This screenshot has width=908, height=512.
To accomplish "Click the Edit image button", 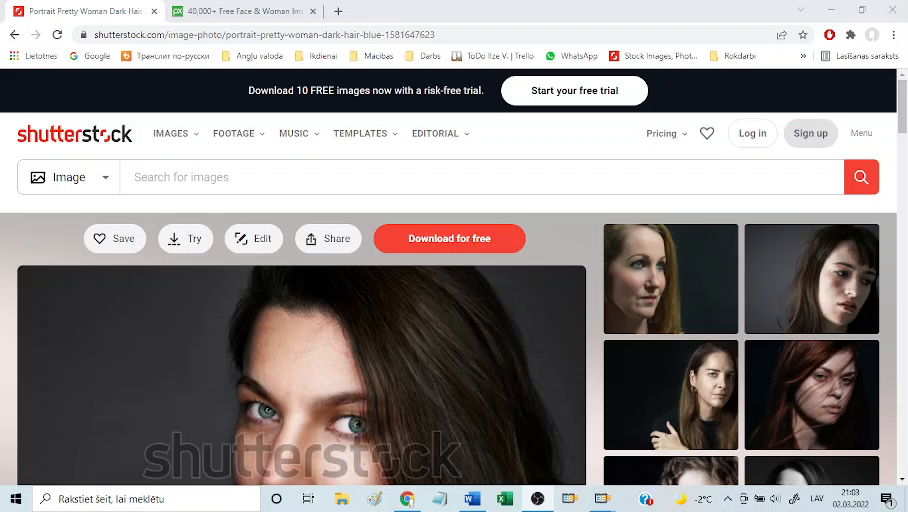I will (x=253, y=239).
